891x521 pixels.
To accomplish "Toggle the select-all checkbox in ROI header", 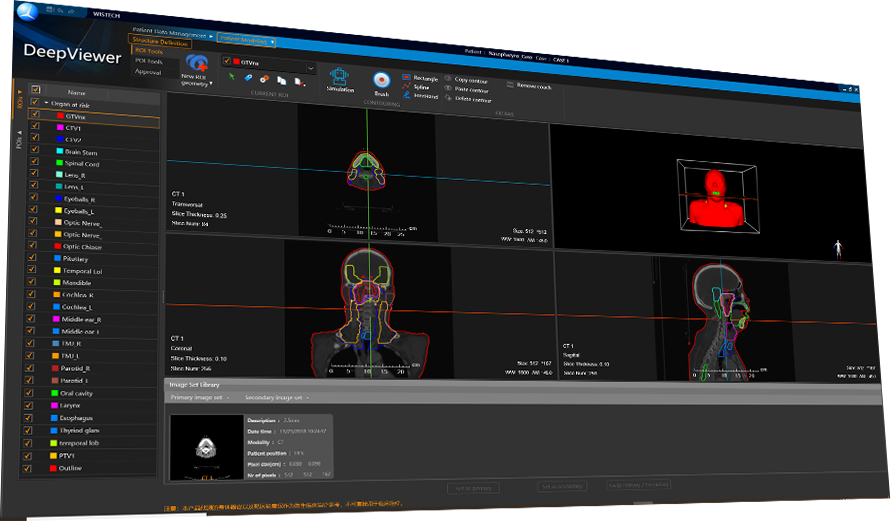I will tap(36, 89).
